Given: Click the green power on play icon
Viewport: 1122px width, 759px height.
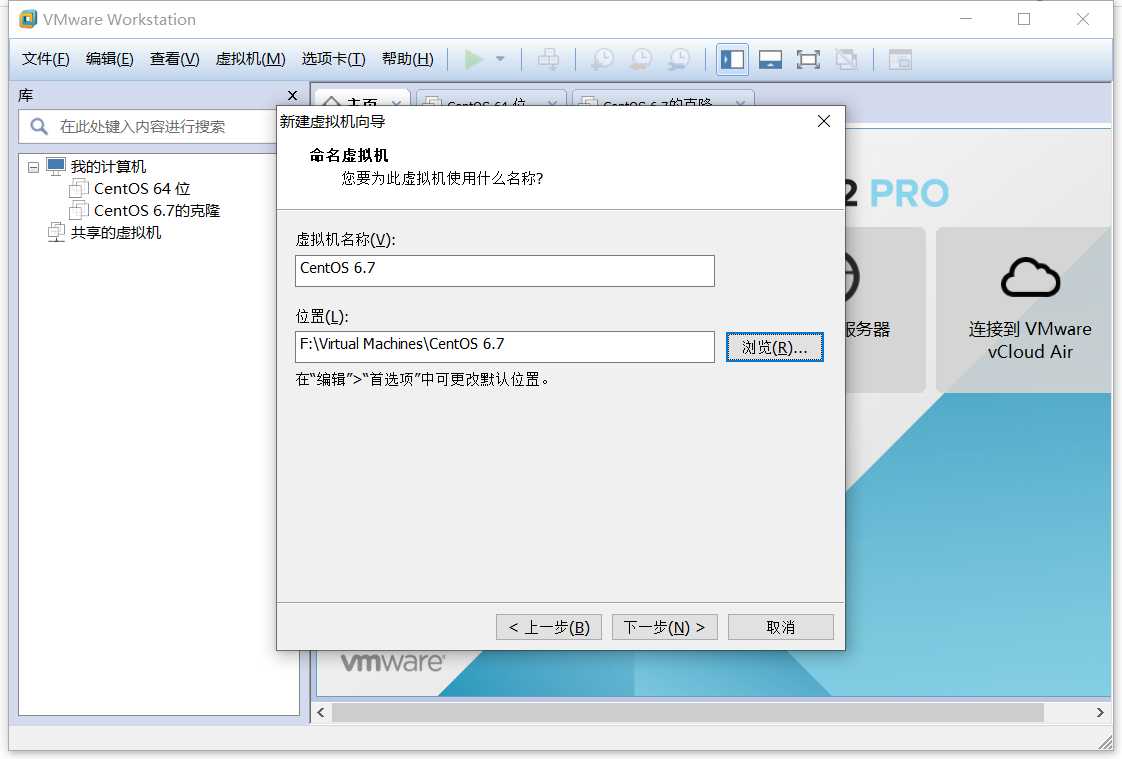Looking at the screenshot, I should 474,59.
